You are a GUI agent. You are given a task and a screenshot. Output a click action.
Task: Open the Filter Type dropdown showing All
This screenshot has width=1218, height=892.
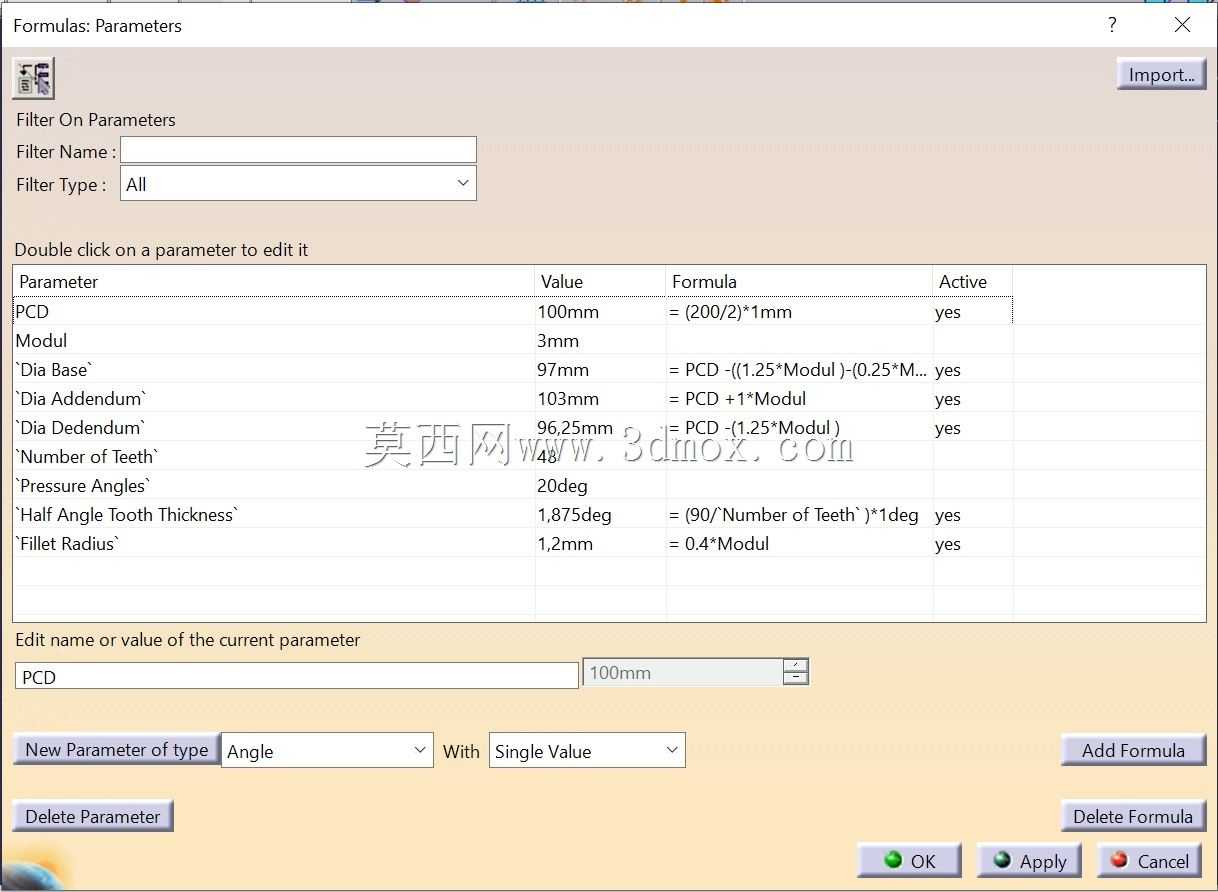coord(298,184)
